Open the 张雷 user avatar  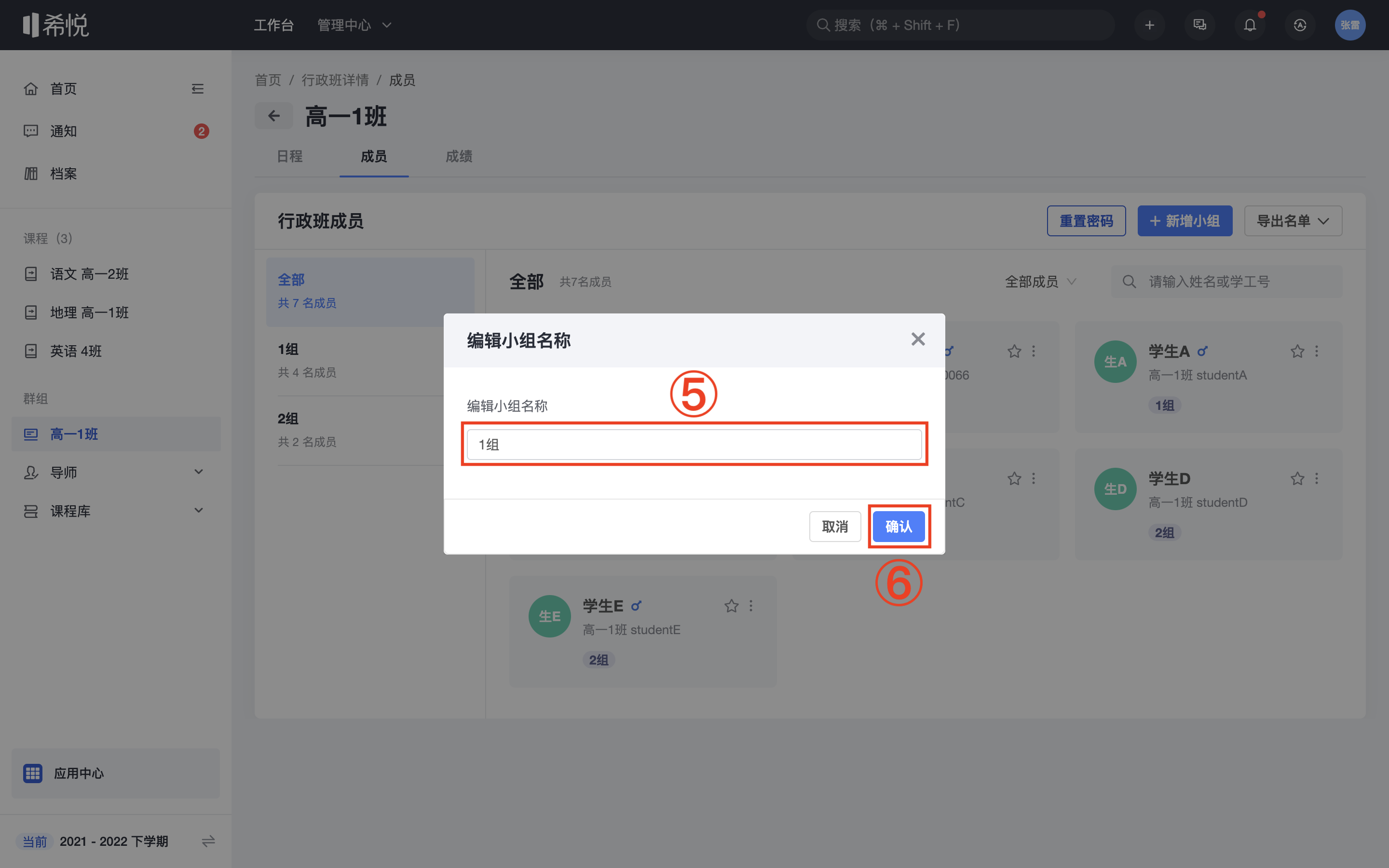[x=1350, y=25]
